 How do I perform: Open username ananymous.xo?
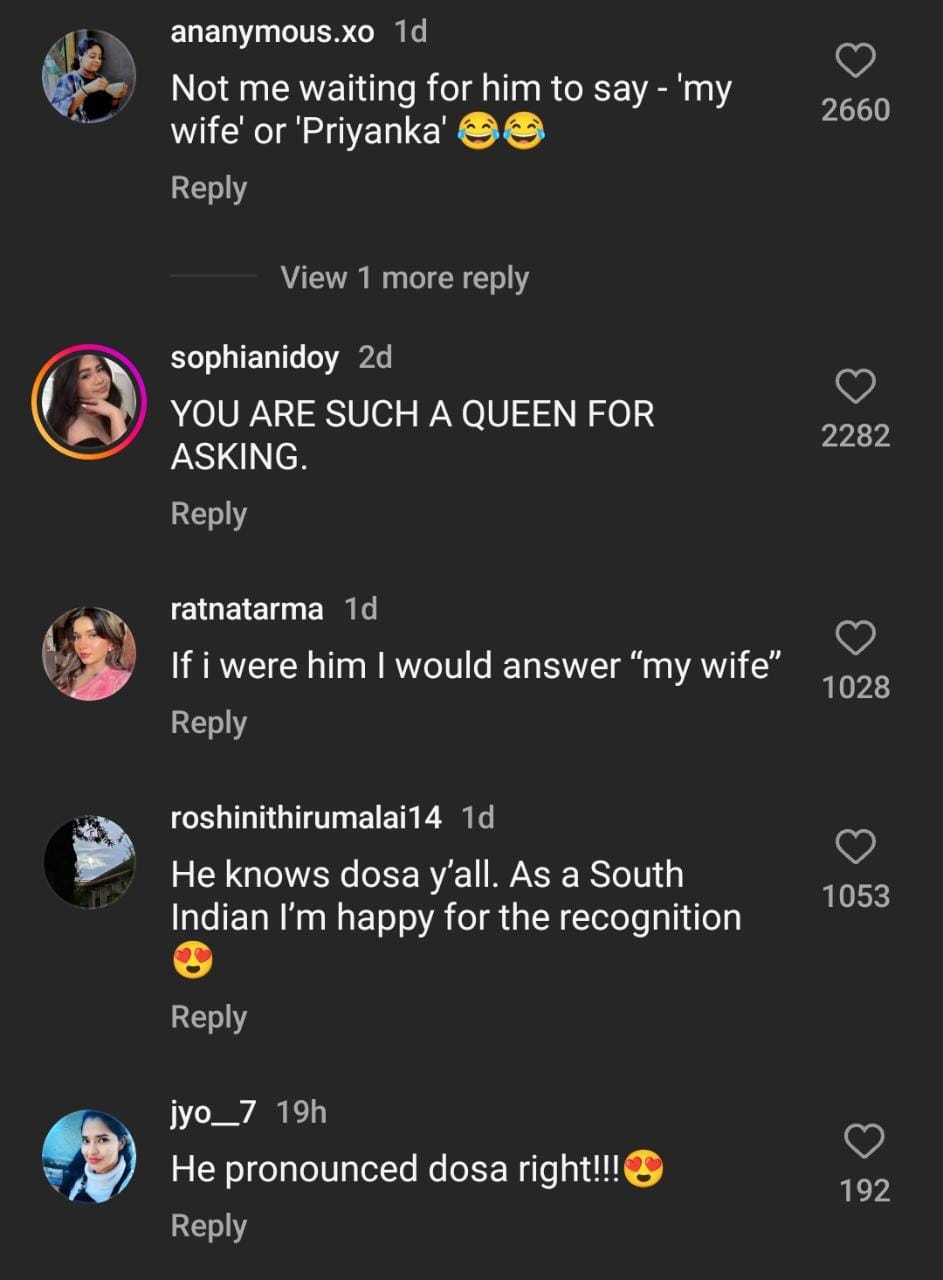(x=272, y=32)
